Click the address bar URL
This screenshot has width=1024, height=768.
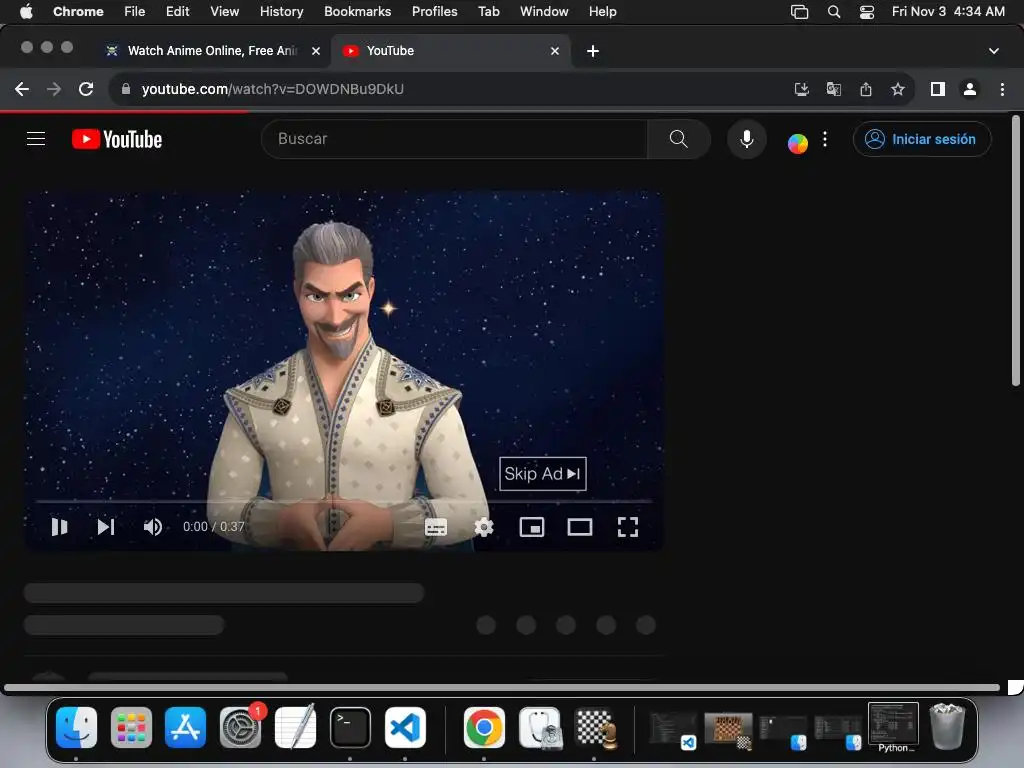tap(272, 89)
